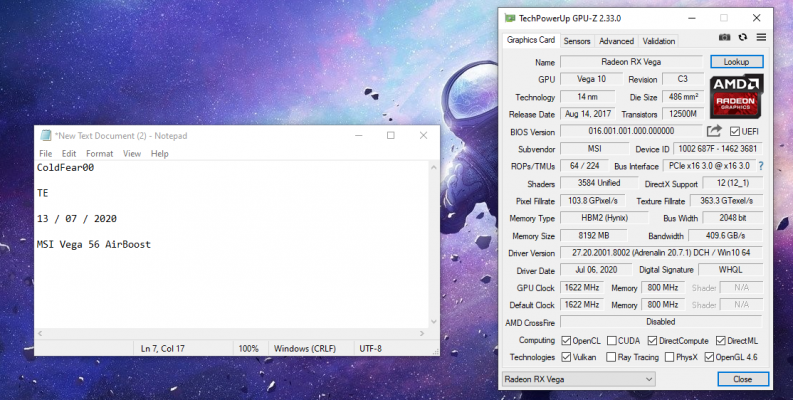Viewport: 793px width, 400px height.
Task: Toggle the DirectML checkbox
Action: point(721,341)
